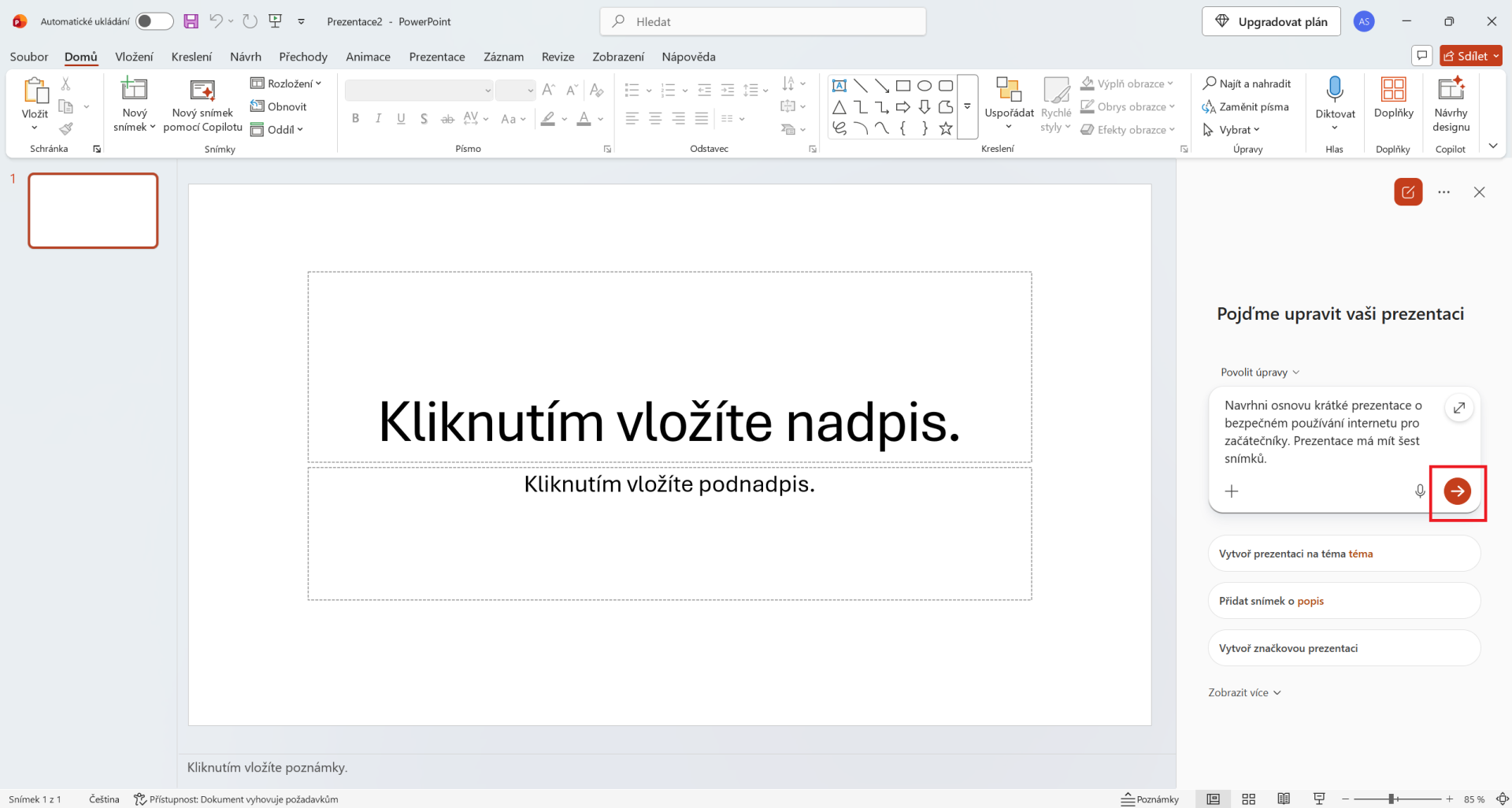The height and width of the screenshot is (808, 1512).
Task: Toggle bold formatting
Action: (x=356, y=119)
